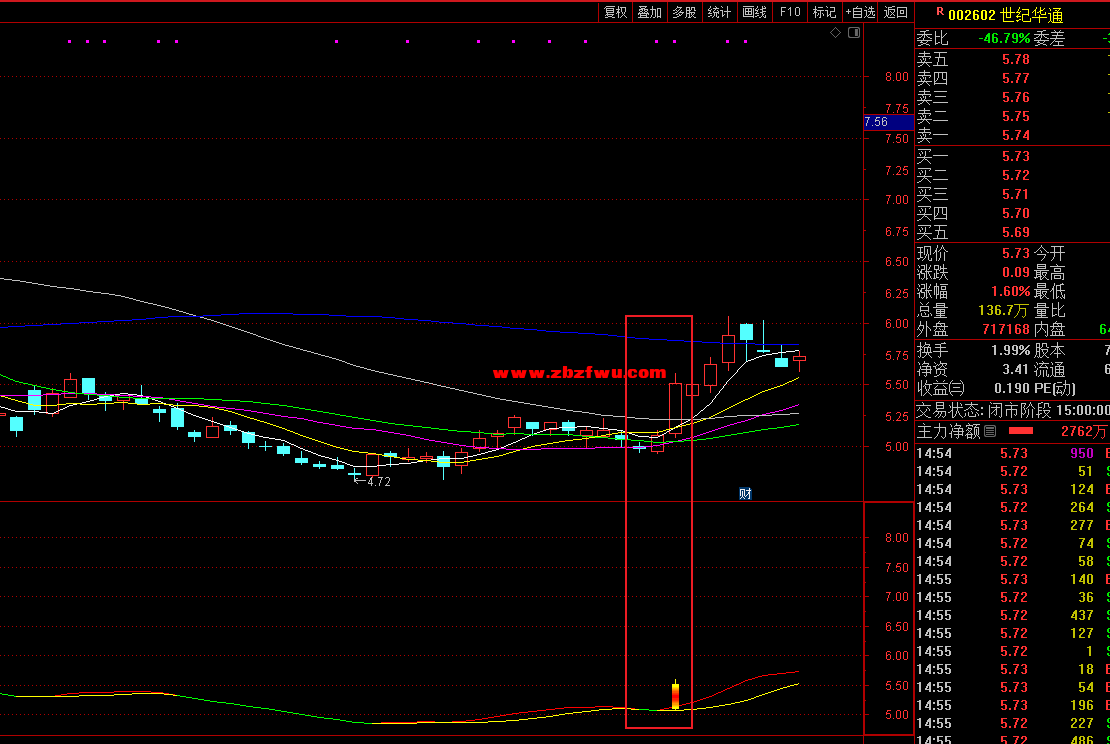Click 换手 value 1.99%
1110x744 pixels.
(1010, 350)
